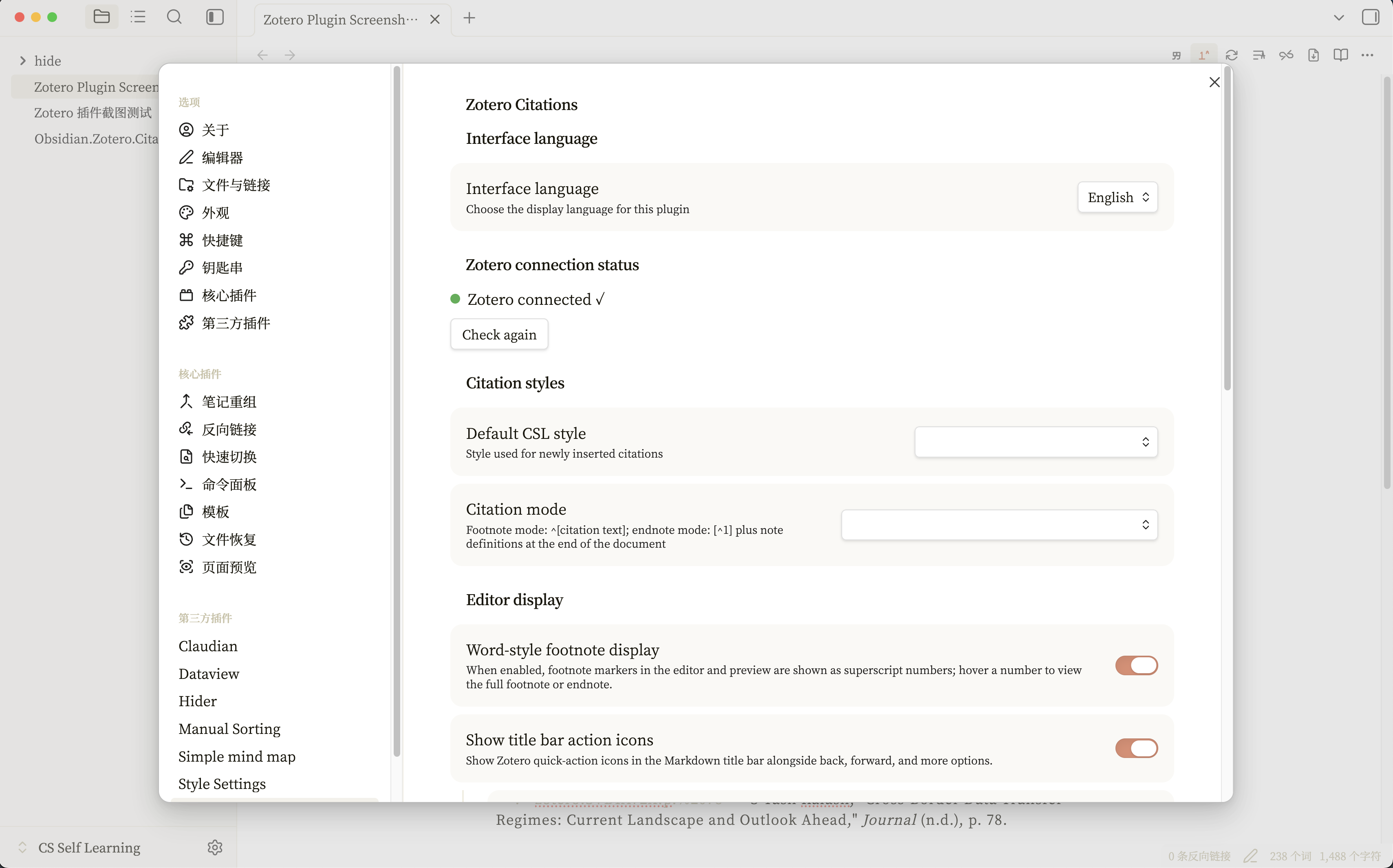1393x868 pixels.
Task: Open the file explorer folder icon
Action: coord(101,17)
